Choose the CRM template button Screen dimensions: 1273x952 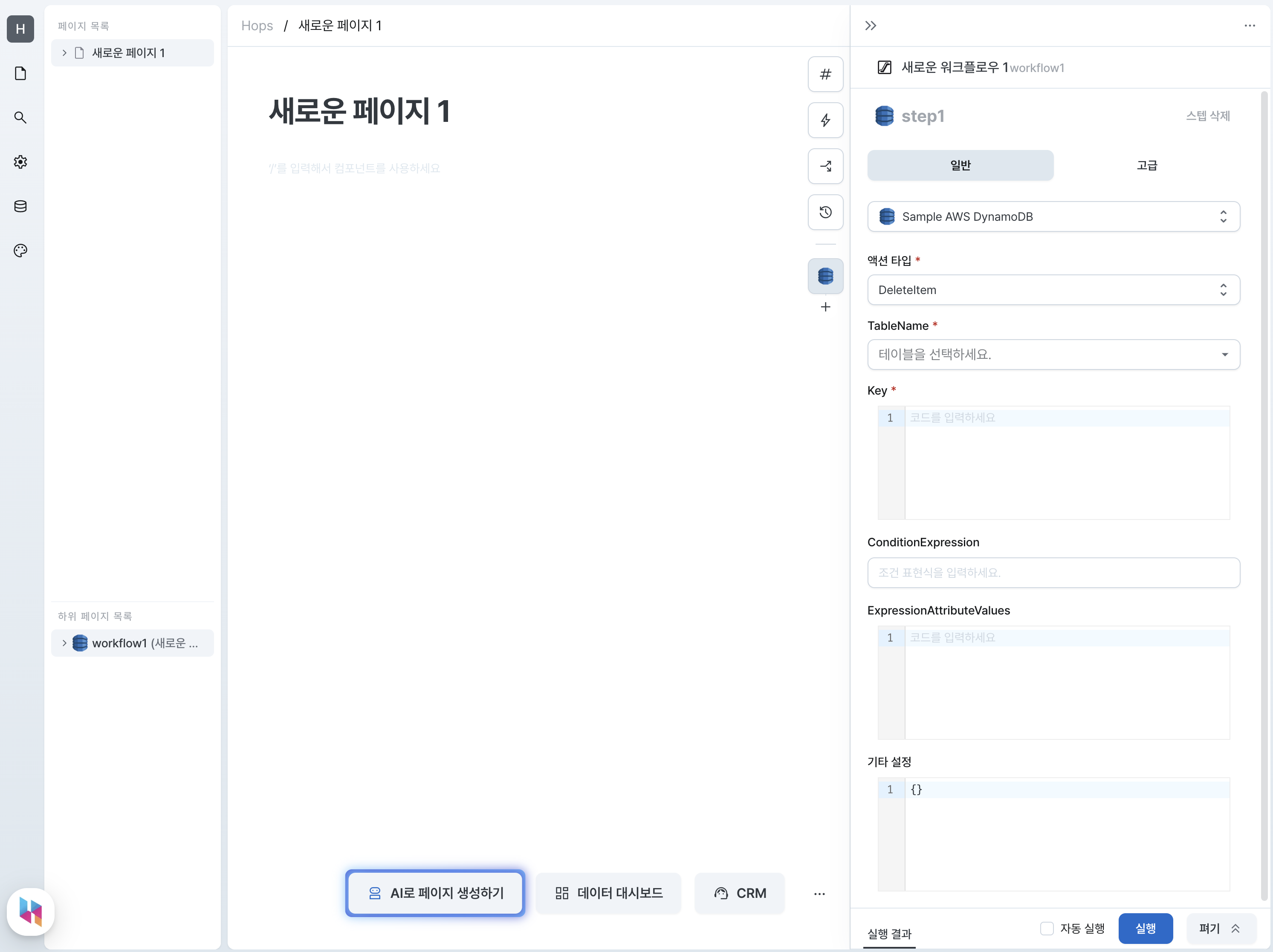coord(740,893)
